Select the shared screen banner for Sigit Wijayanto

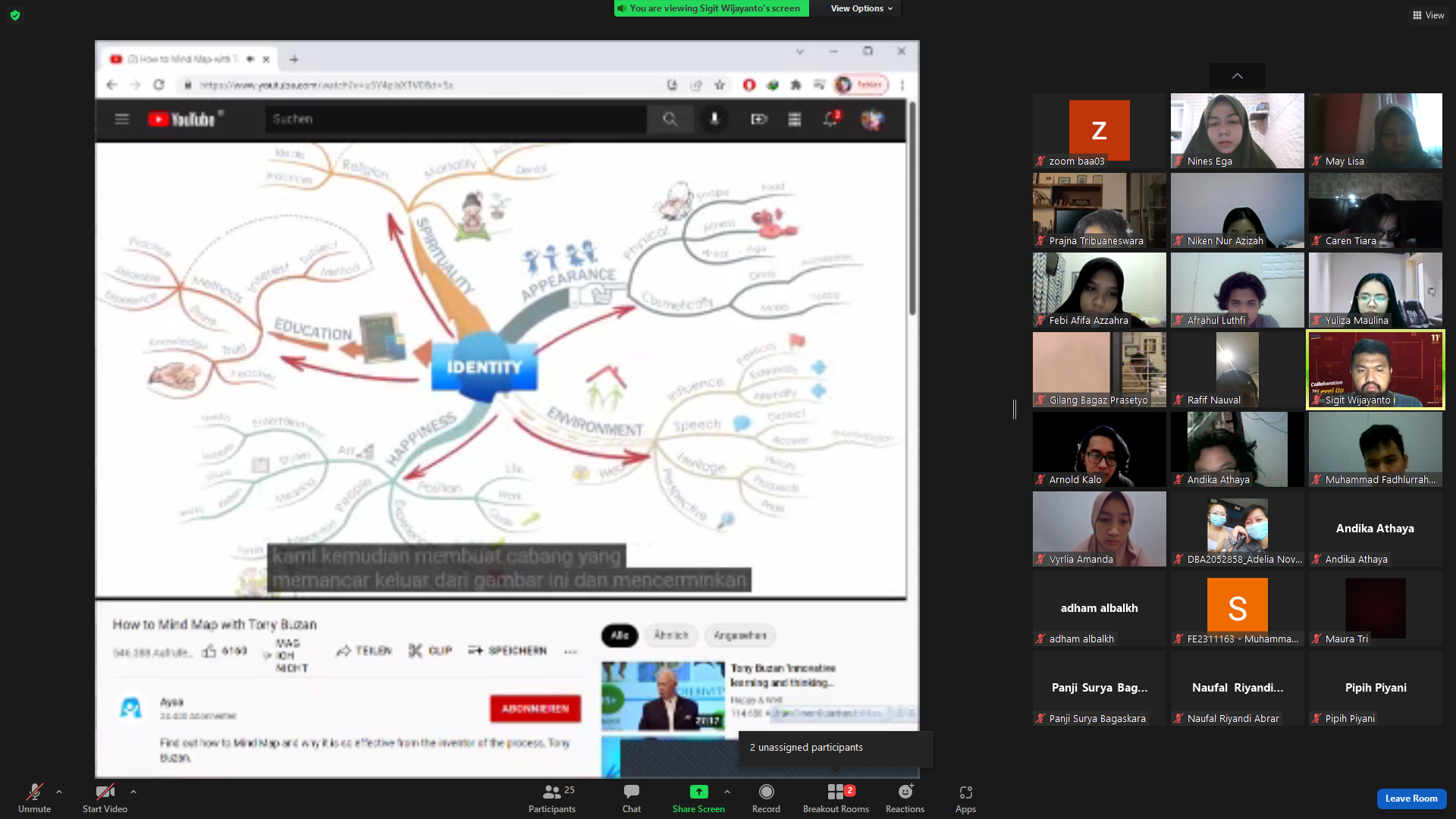click(x=711, y=8)
